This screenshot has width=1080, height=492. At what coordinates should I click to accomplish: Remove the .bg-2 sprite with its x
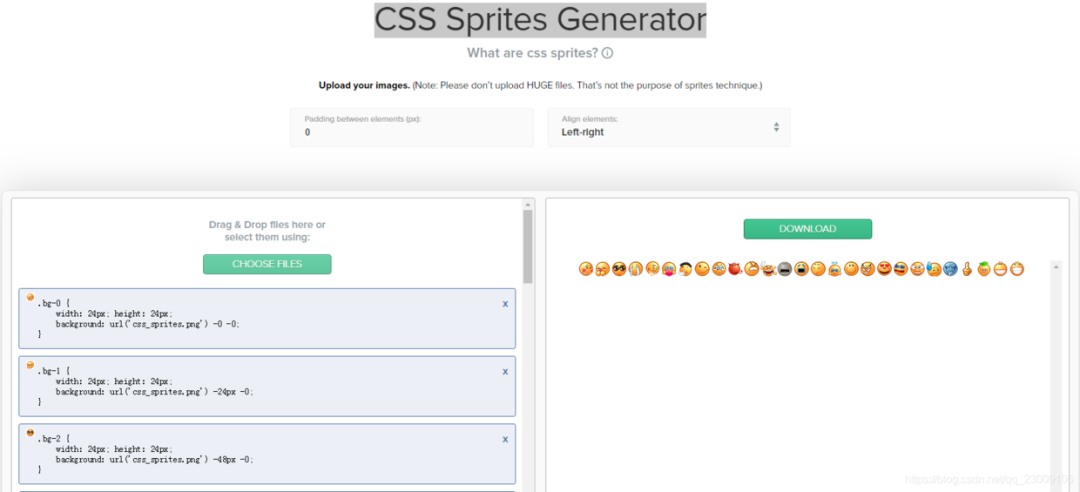[505, 439]
